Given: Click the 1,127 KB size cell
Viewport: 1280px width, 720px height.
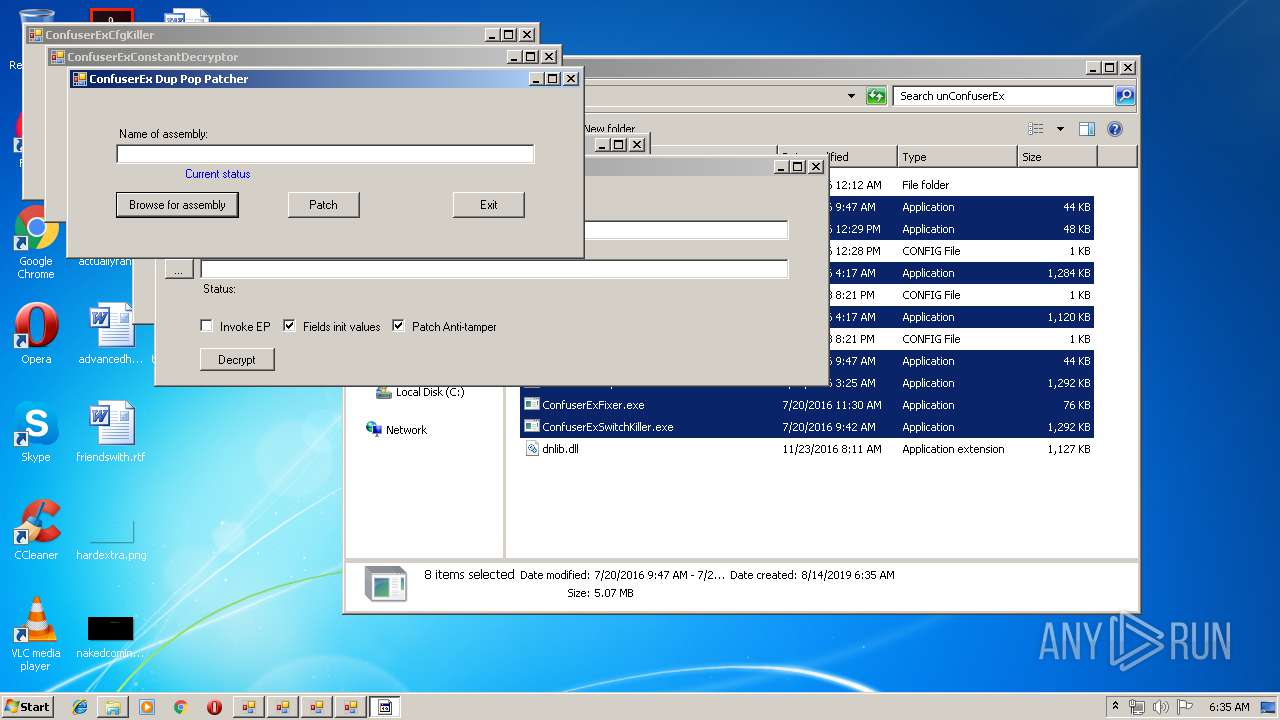Looking at the screenshot, I should click(1067, 449).
